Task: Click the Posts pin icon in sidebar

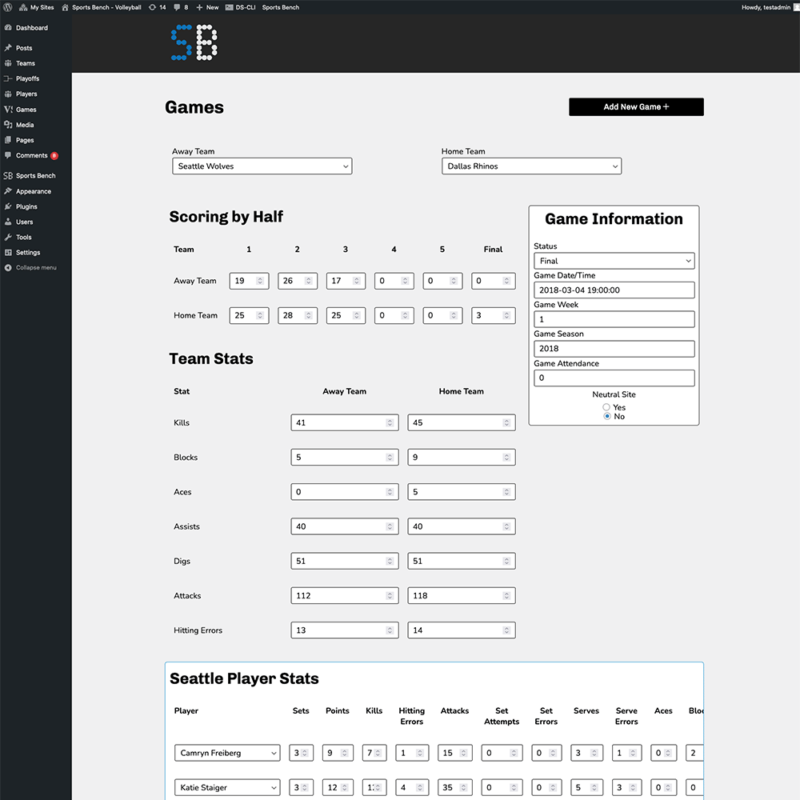Action: (8, 48)
